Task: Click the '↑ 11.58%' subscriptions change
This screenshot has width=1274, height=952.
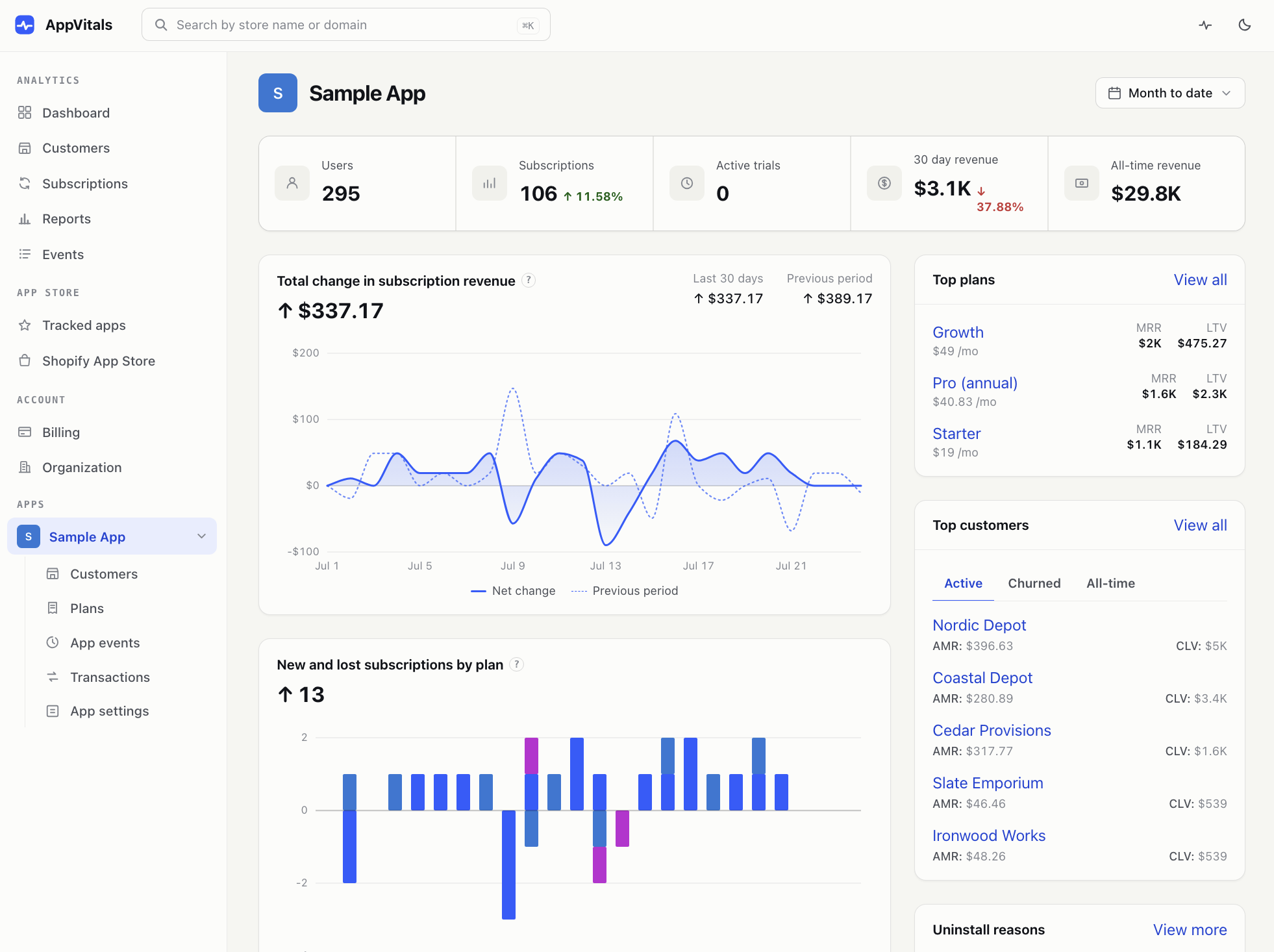Action: pos(593,196)
